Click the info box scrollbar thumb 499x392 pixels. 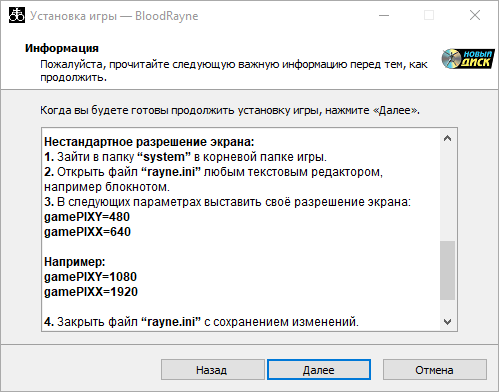coord(447,270)
